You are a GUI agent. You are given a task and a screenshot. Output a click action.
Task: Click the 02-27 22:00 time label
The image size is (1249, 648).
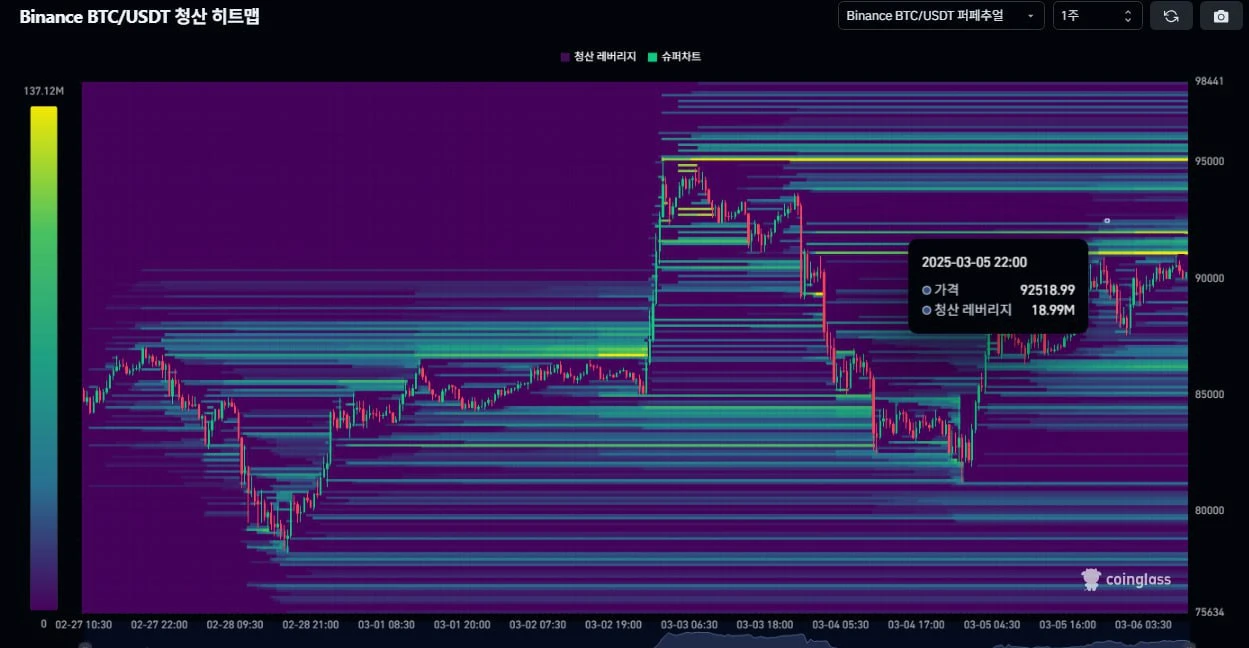(160, 624)
